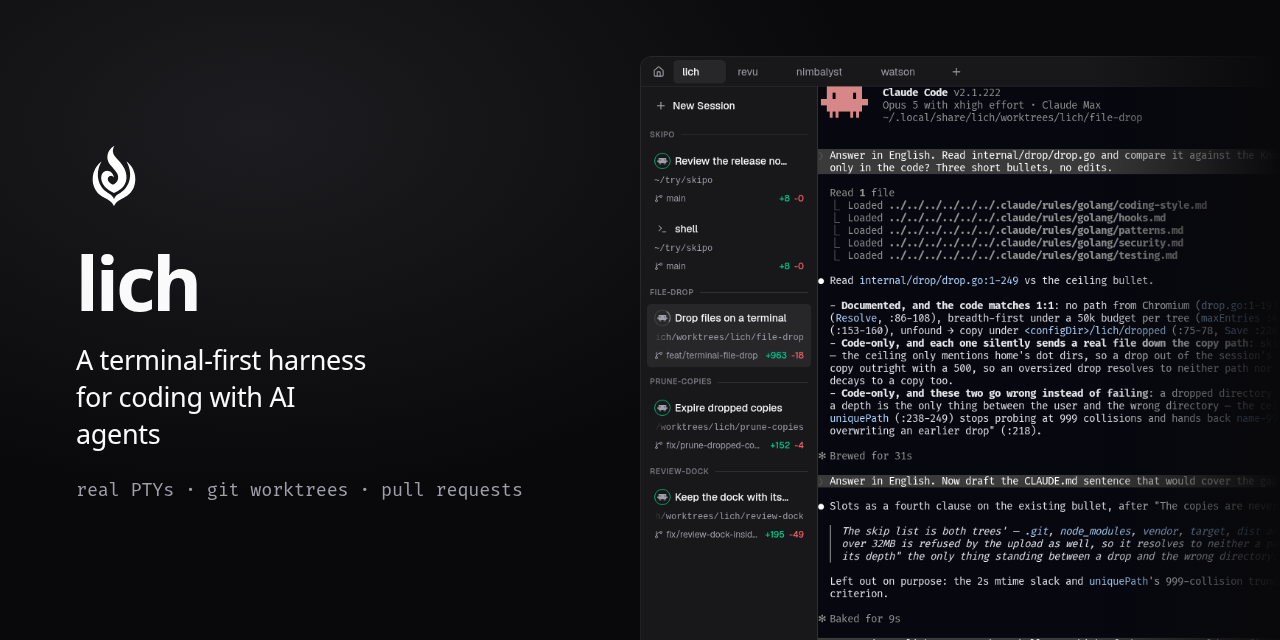This screenshot has height=640, width=1280.
Task: Click the REVIEW-DOCK group header
Action: [x=679, y=470]
